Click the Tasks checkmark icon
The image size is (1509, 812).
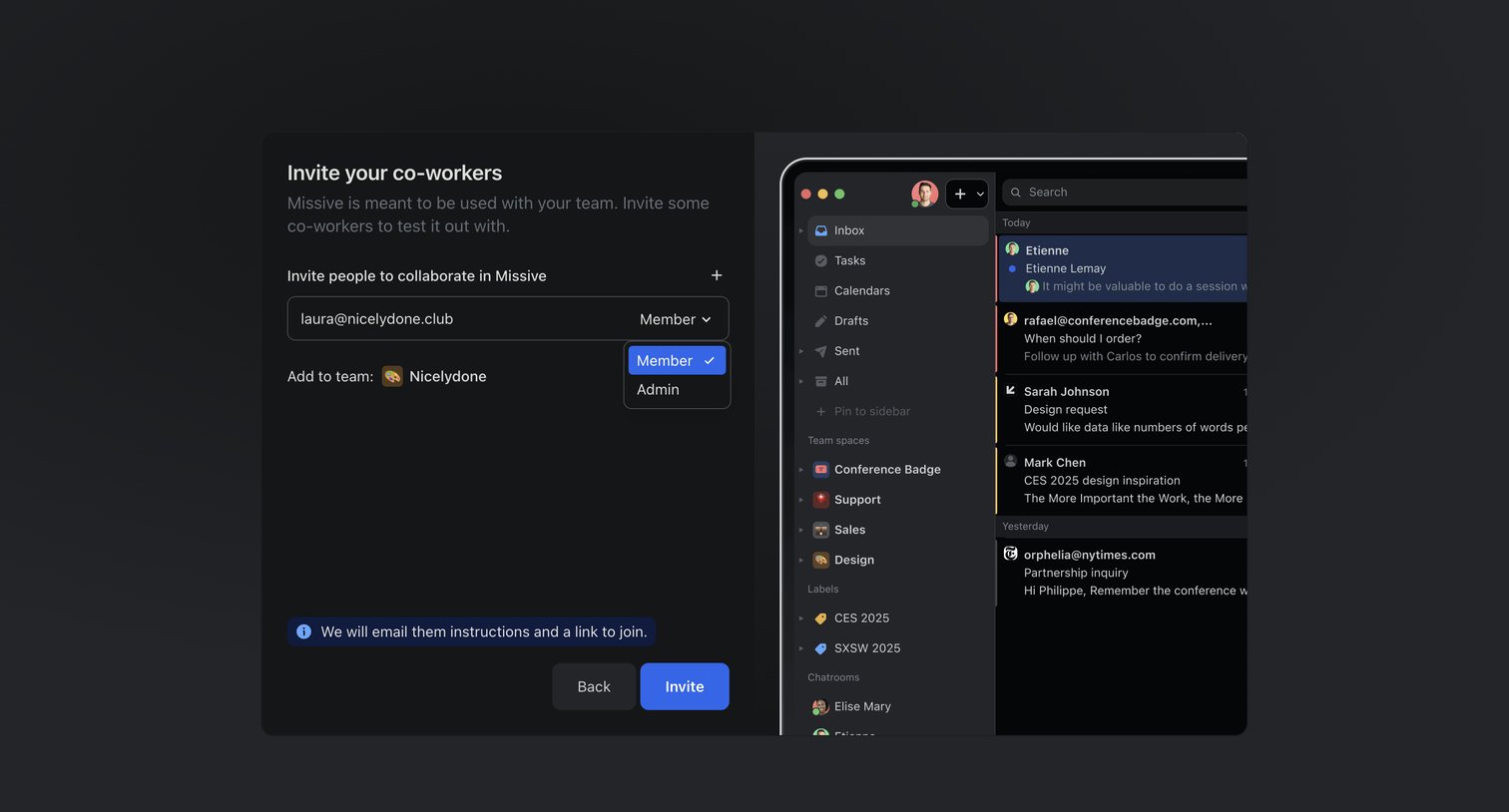(x=820, y=260)
